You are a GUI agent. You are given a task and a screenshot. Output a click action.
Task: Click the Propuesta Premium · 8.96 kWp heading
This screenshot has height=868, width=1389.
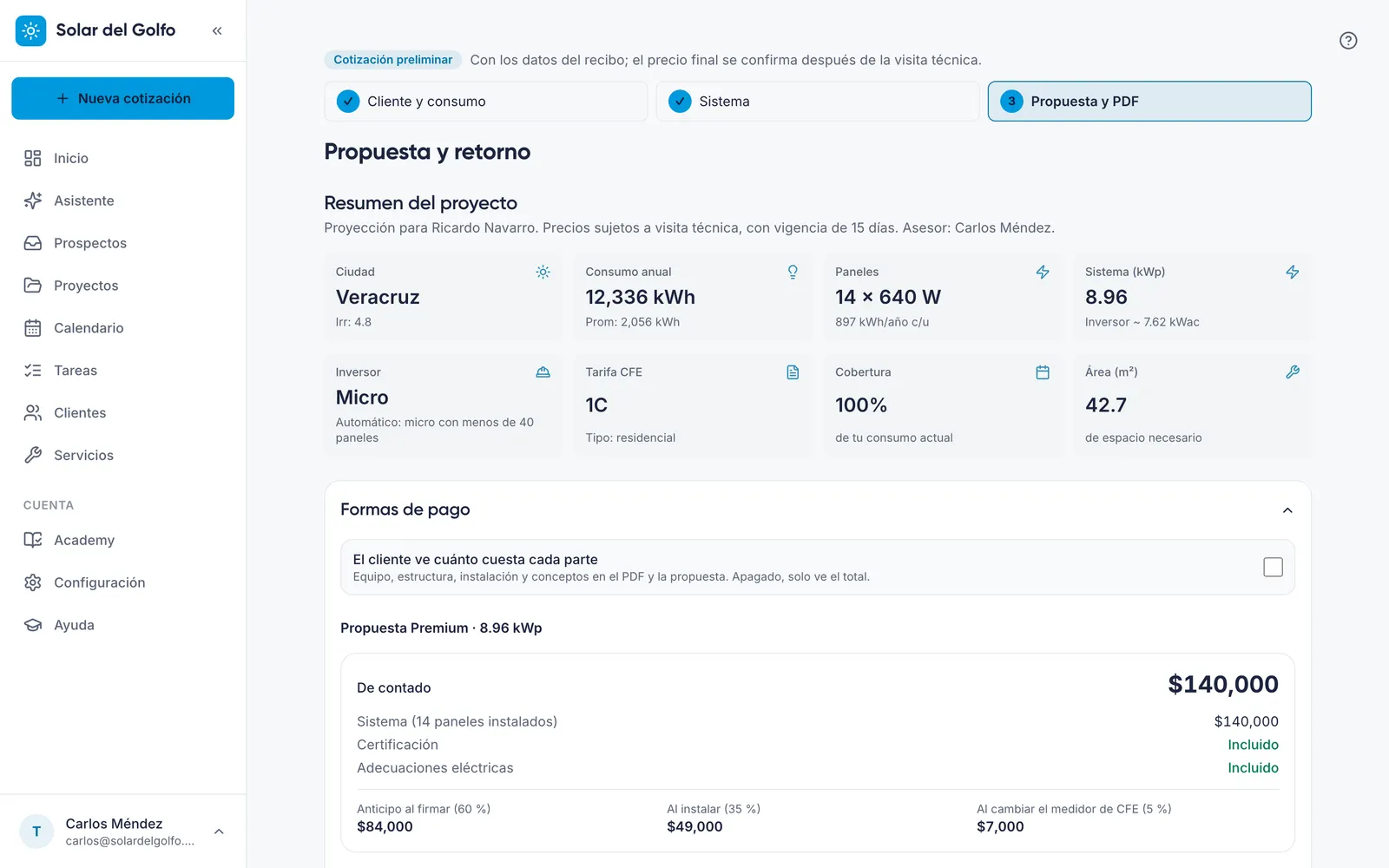tap(441, 628)
